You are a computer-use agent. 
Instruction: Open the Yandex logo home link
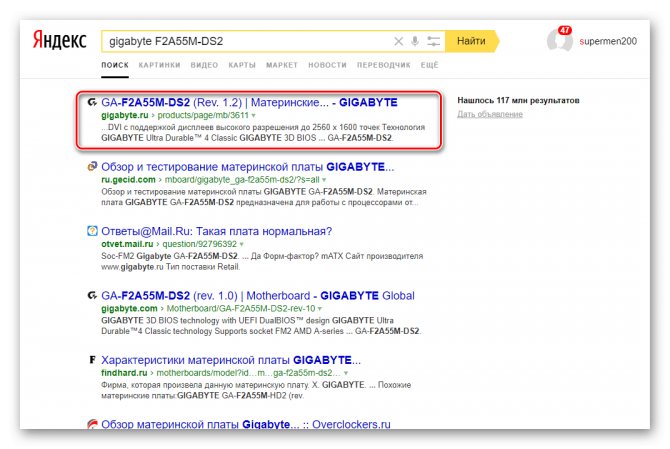(60, 41)
